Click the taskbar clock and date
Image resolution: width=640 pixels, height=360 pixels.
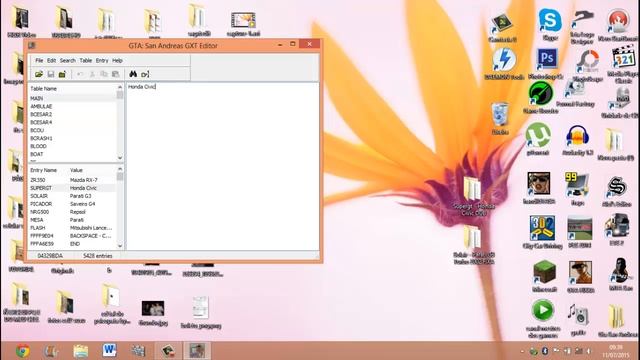616,351
